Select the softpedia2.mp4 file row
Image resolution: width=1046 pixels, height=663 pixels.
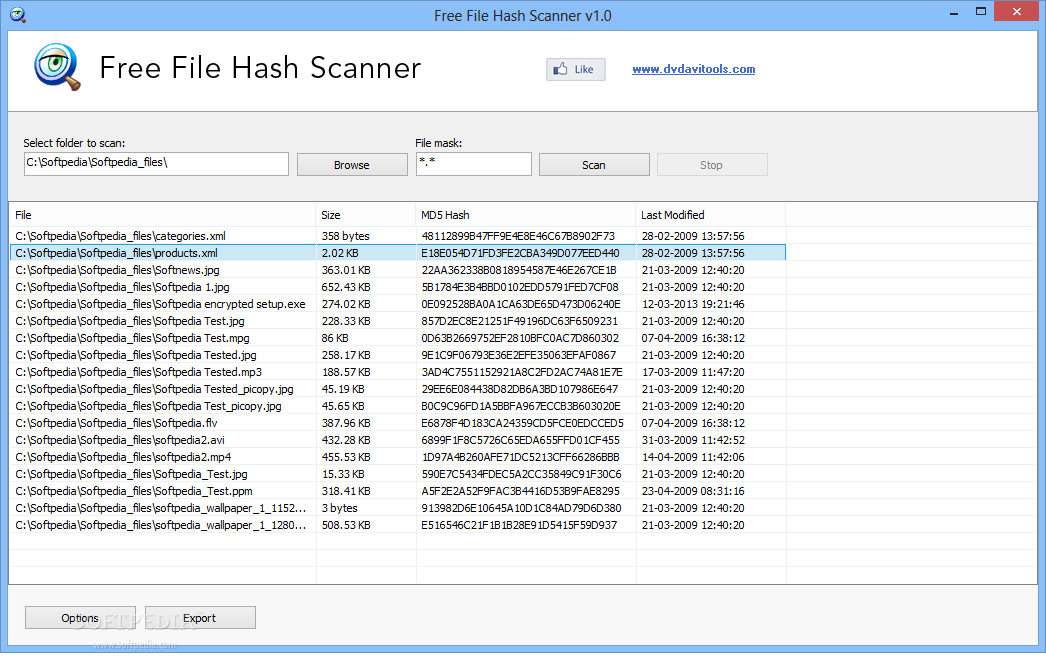pyautogui.click(x=398, y=457)
